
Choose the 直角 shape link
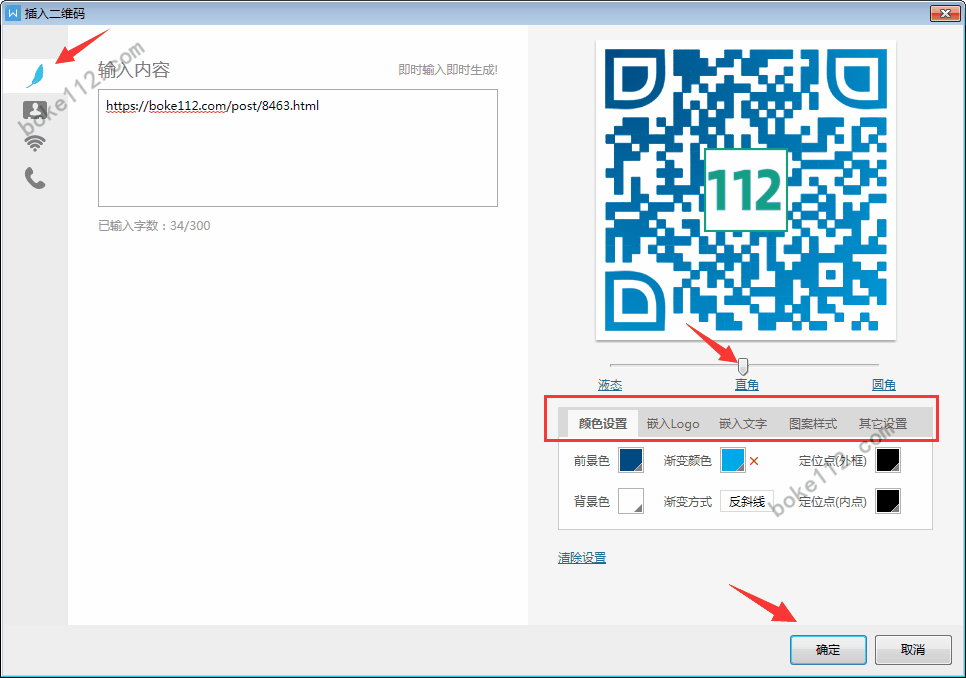click(x=747, y=385)
